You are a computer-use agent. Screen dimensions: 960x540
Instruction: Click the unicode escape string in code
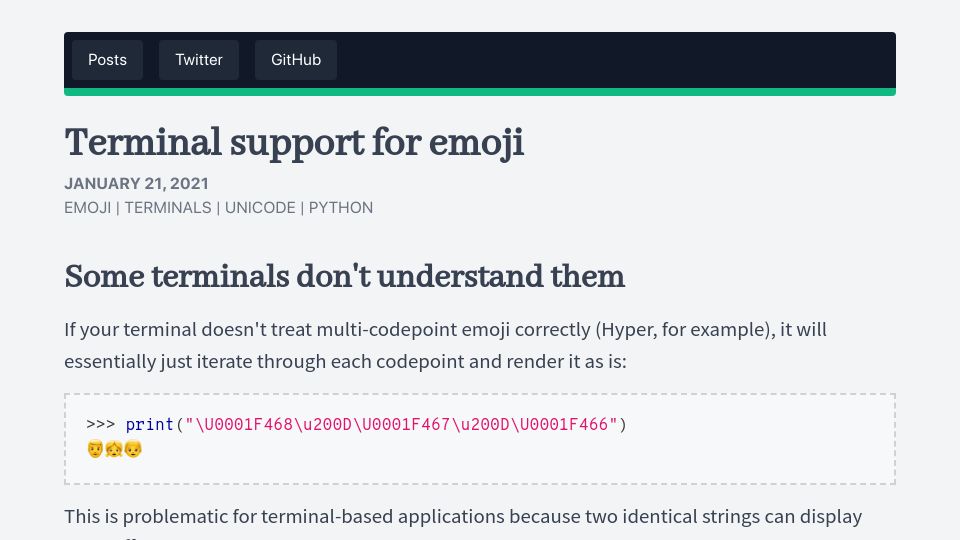tap(401, 424)
